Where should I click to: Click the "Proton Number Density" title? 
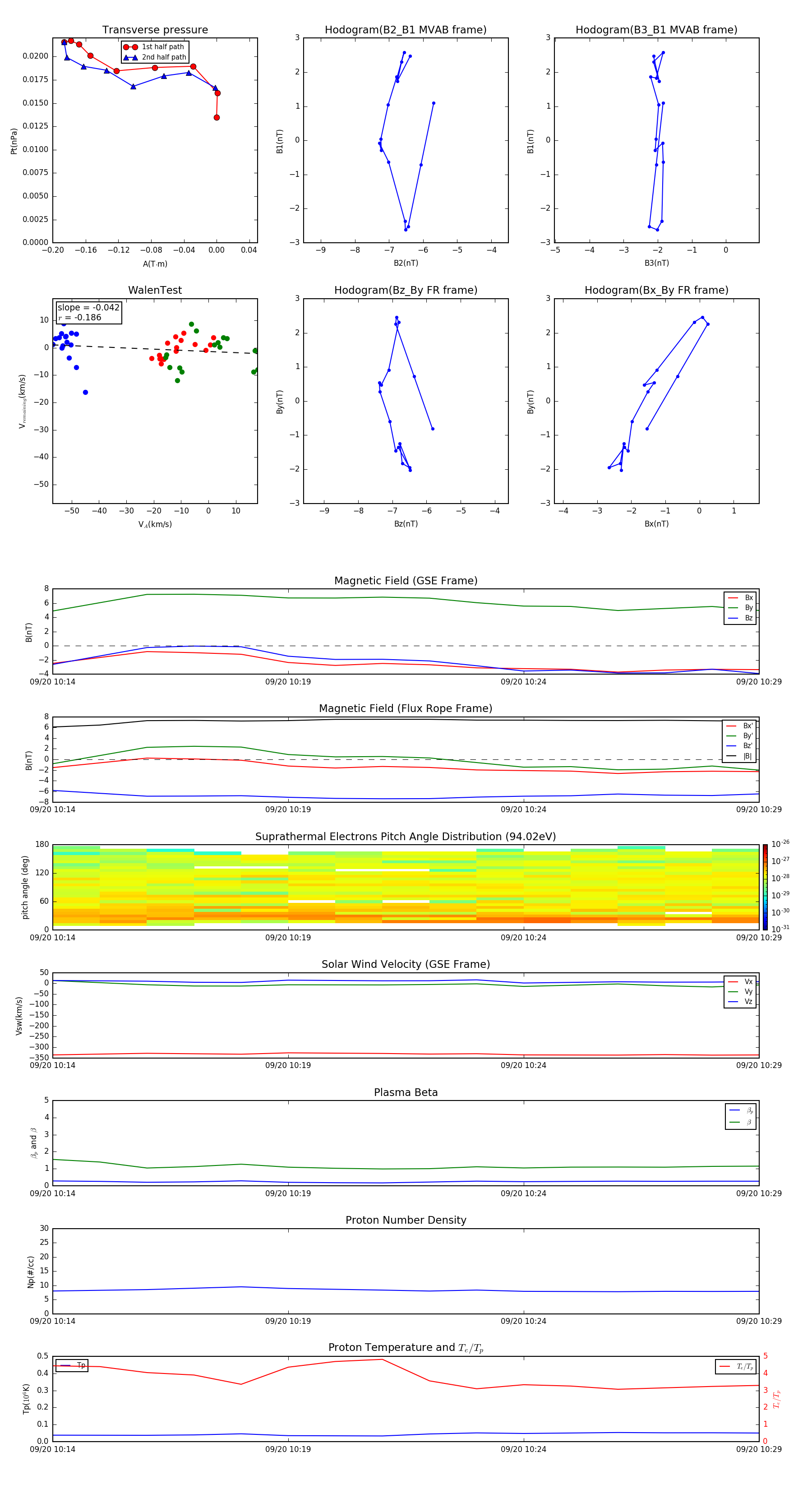coord(406,1220)
